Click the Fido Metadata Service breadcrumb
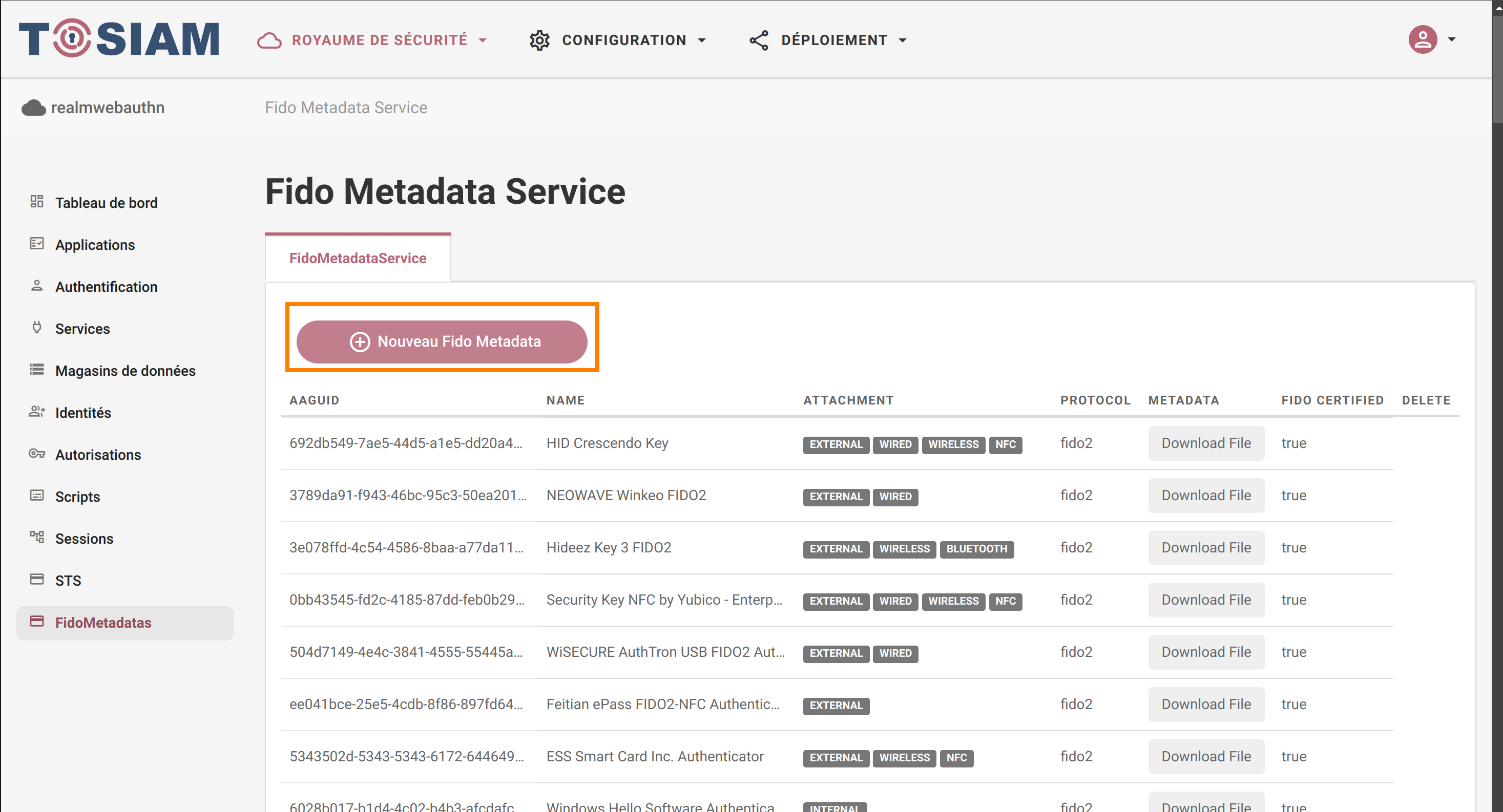The height and width of the screenshot is (812, 1503). 346,108
